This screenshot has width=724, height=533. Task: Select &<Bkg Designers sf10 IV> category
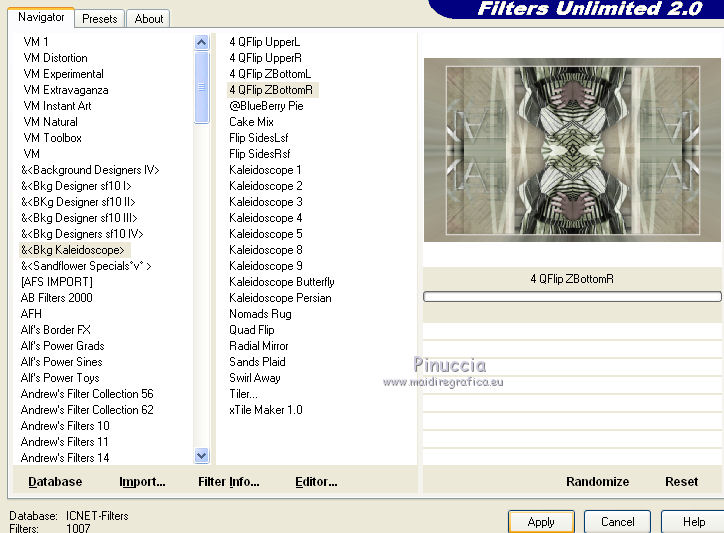point(82,234)
